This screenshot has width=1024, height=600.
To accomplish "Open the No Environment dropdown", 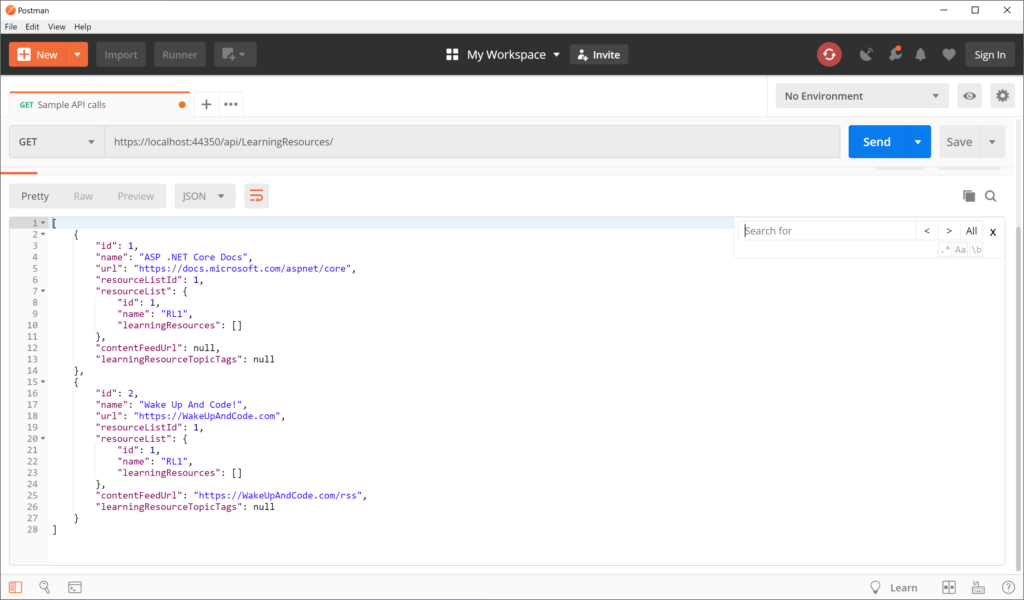I will pyautogui.click(x=862, y=96).
